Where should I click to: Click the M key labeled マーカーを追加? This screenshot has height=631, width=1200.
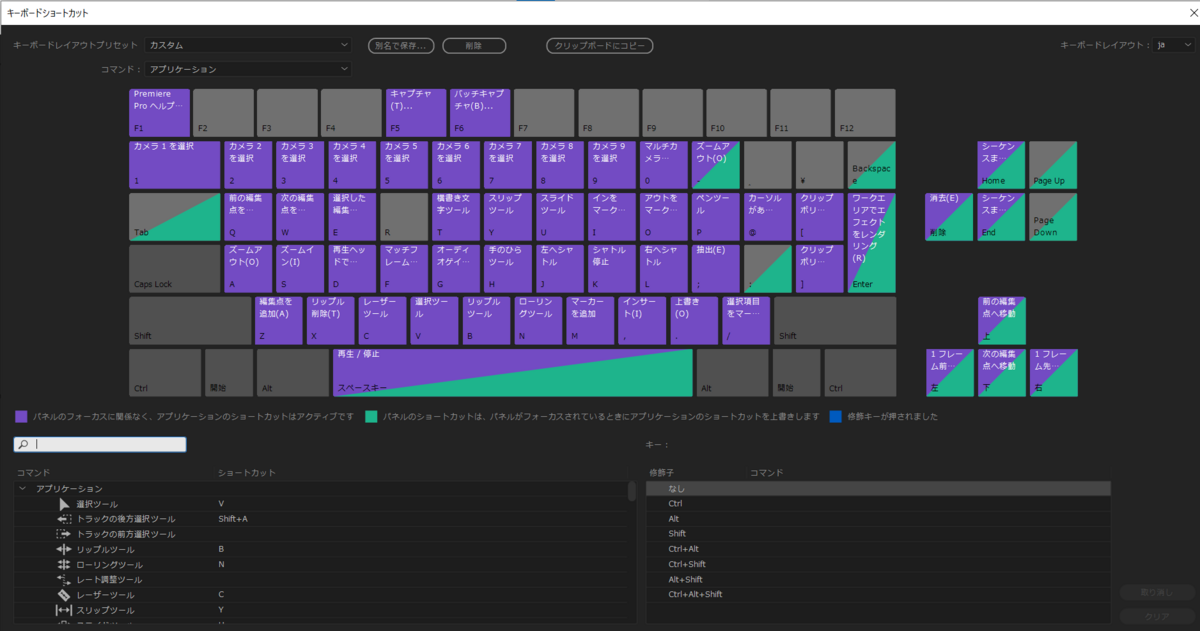(590, 320)
